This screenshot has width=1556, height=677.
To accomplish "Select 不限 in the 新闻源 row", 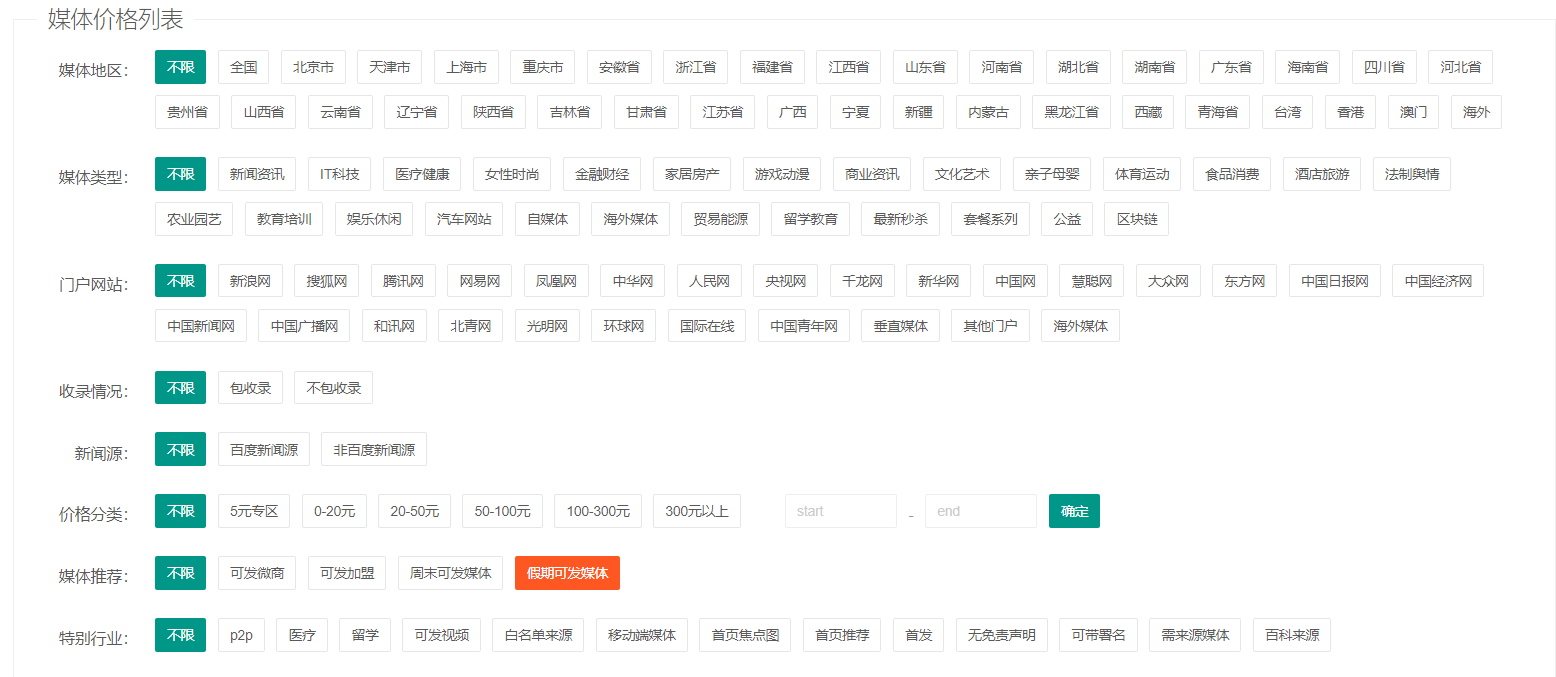I will pyautogui.click(x=180, y=450).
